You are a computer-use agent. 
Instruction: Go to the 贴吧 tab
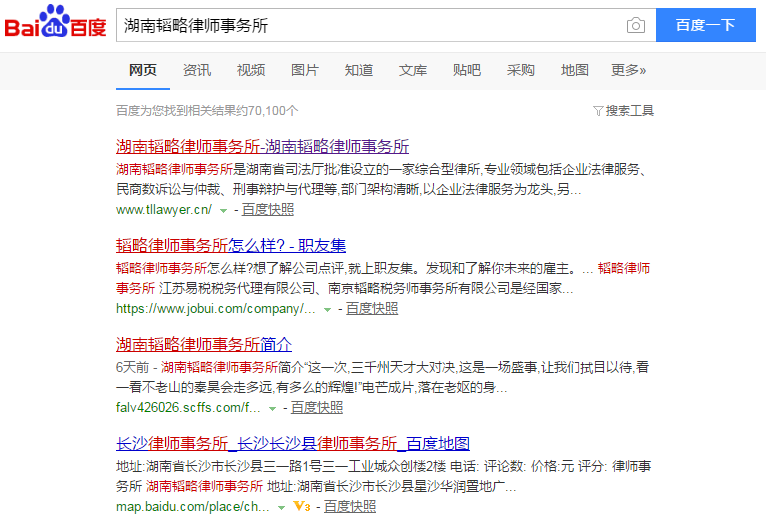(x=467, y=70)
